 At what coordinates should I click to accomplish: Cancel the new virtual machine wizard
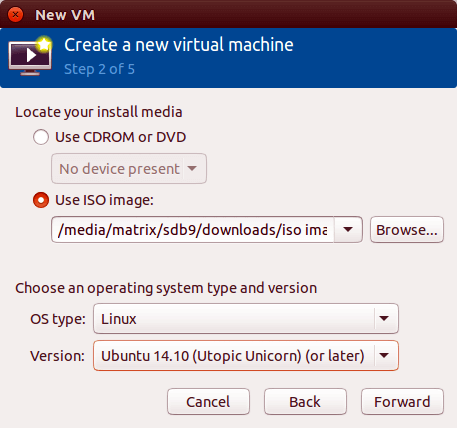tap(208, 402)
